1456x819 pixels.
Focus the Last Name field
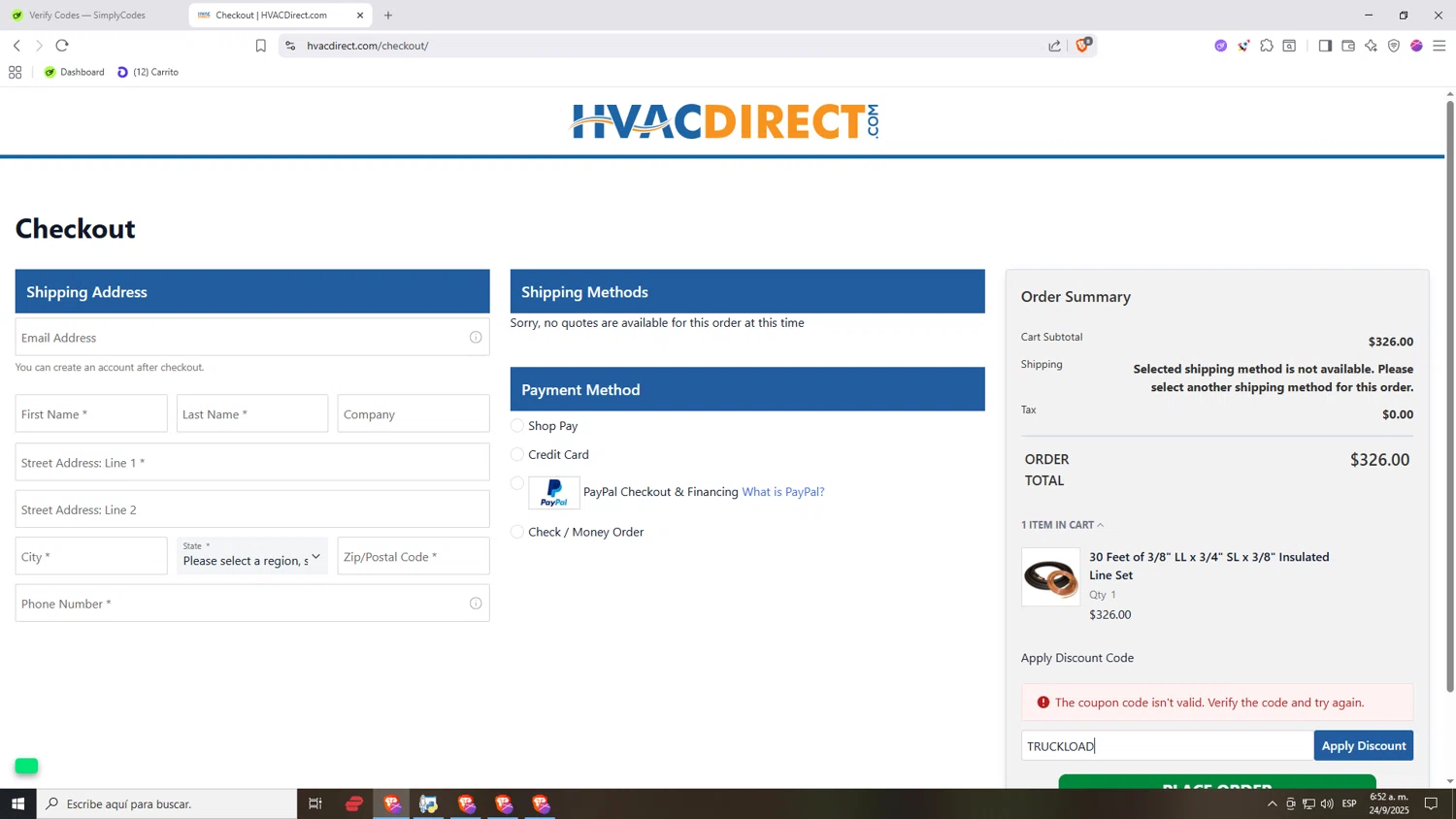[252, 413]
